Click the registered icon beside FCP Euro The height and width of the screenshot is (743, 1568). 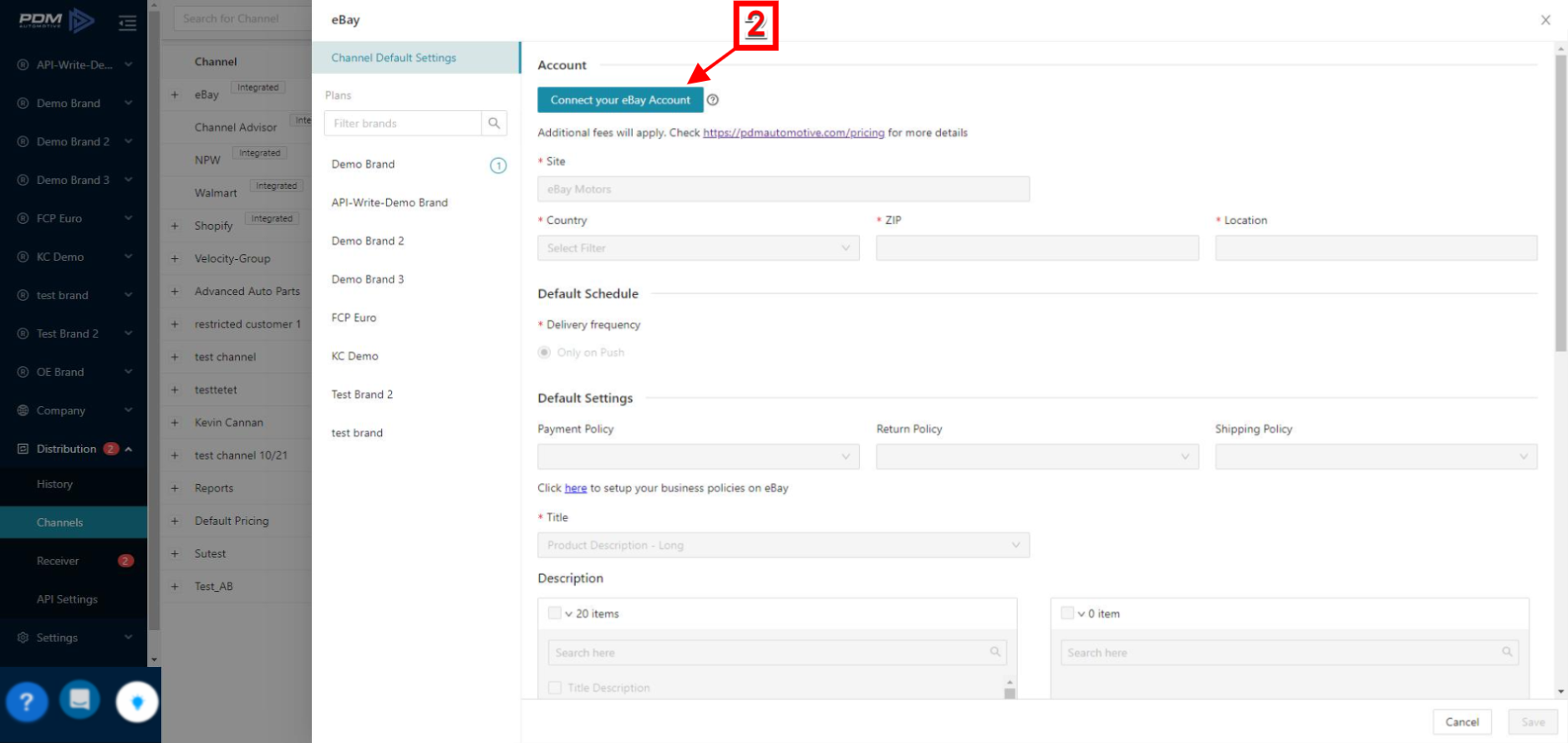(x=23, y=218)
